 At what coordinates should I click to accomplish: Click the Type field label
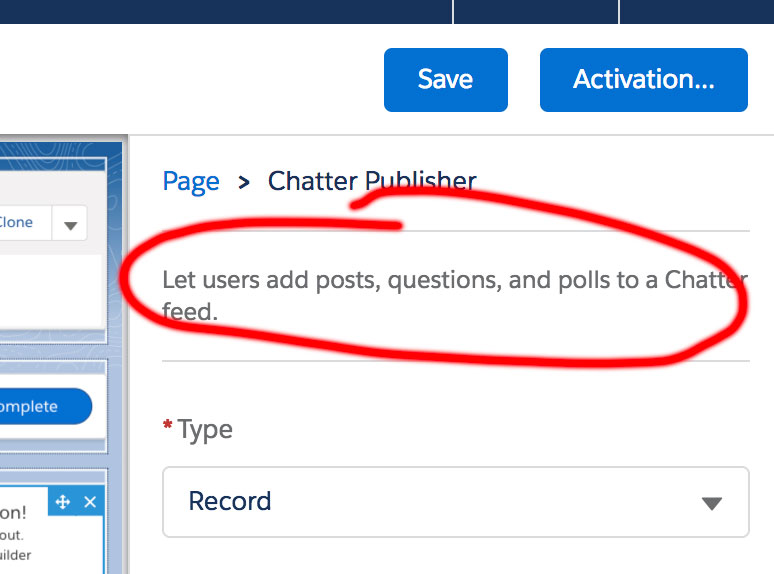coord(205,429)
